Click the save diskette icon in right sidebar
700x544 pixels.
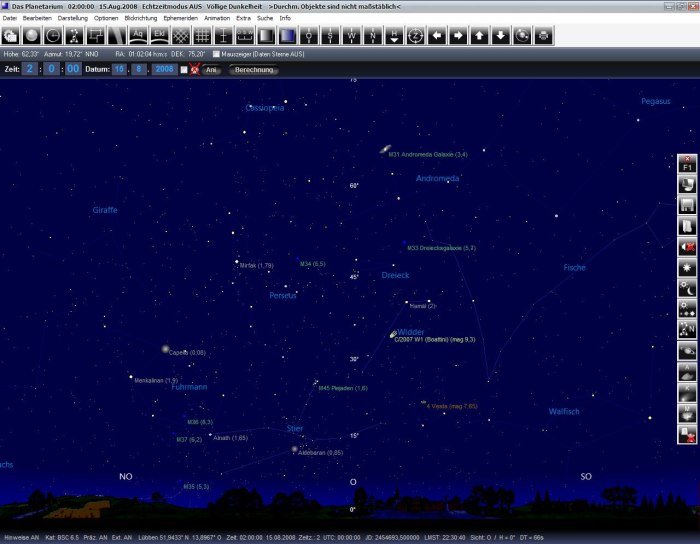687,204
